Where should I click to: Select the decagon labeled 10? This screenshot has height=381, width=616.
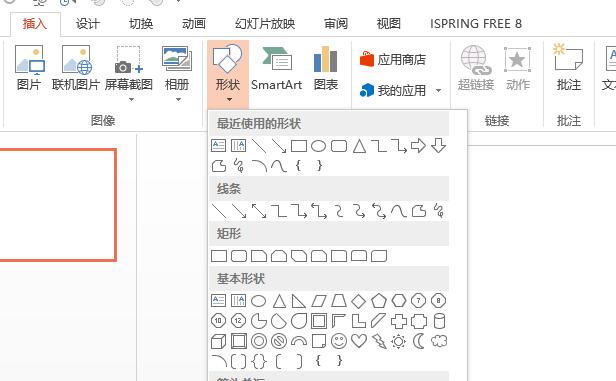[x=218, y=321]
